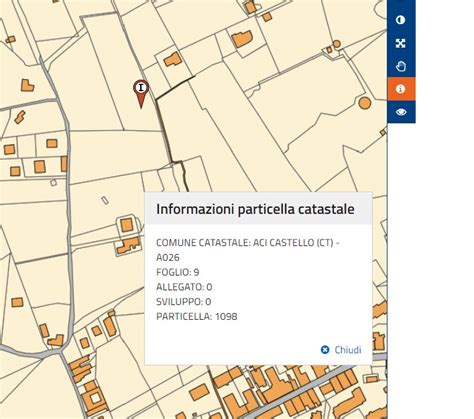The image size is (474, 419).
Task: Click the red map marker pin
Action: 141,94
